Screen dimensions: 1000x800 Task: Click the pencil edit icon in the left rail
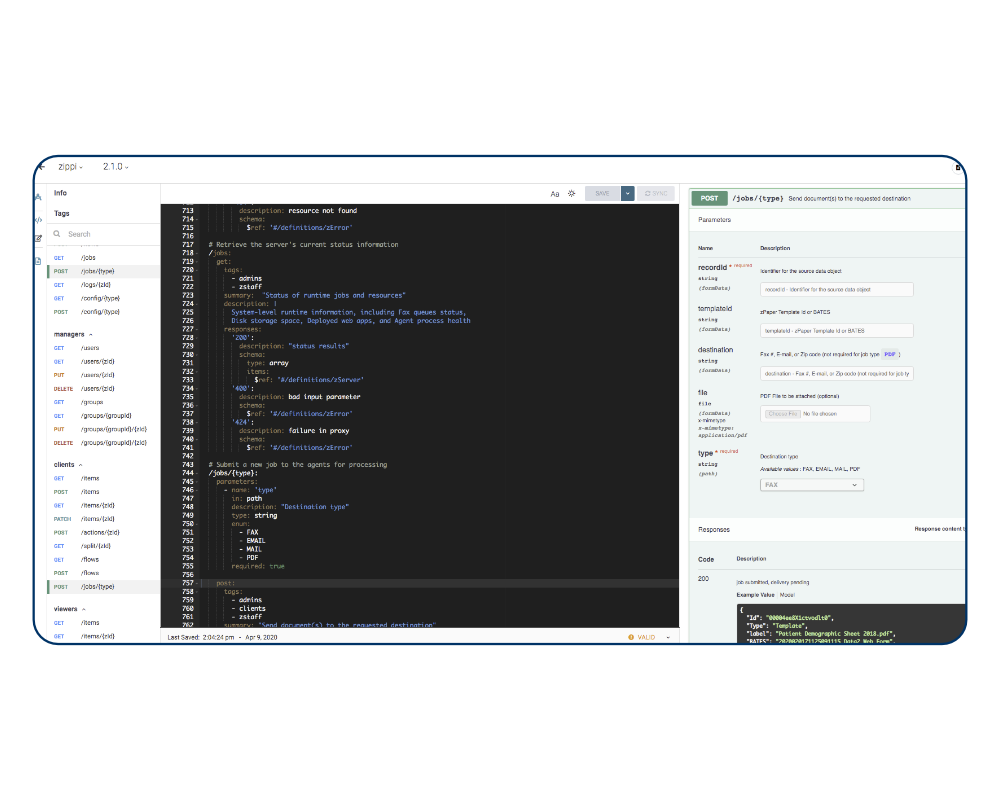pyautogui.click(x=38, y=239)
